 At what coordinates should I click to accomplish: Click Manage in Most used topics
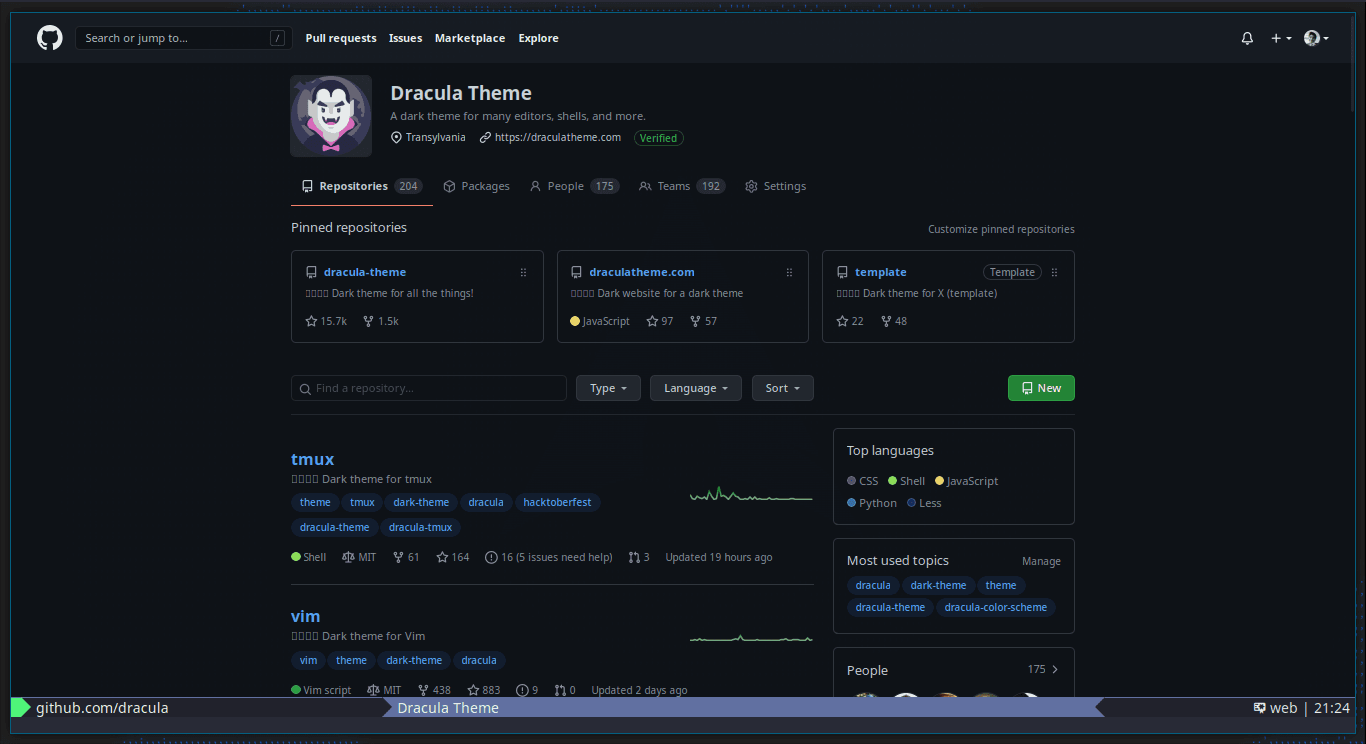click(1041, 562)
